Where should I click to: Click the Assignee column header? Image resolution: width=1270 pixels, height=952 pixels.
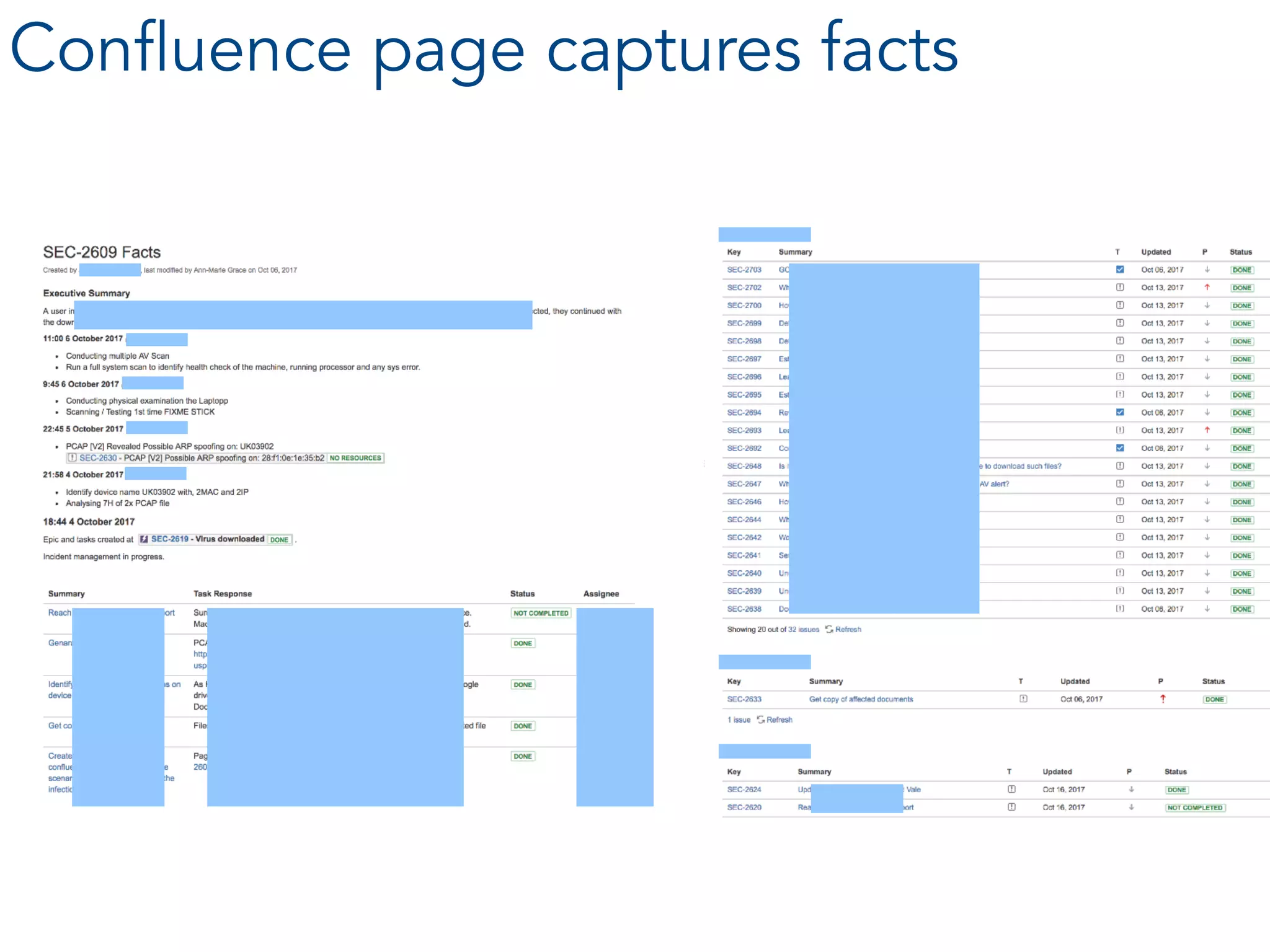coord(601,594)
